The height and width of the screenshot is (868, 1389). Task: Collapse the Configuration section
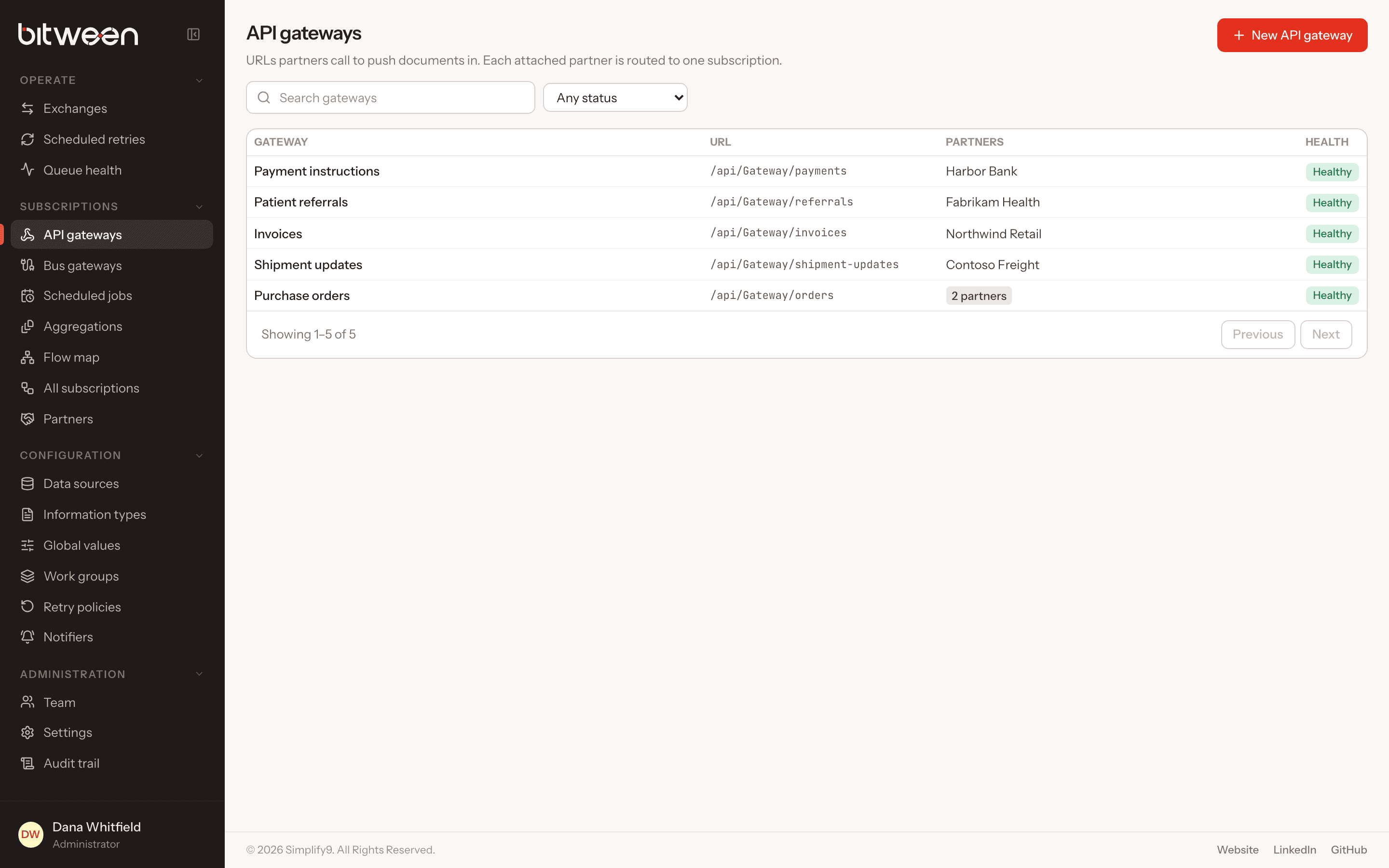click(199, 456)
